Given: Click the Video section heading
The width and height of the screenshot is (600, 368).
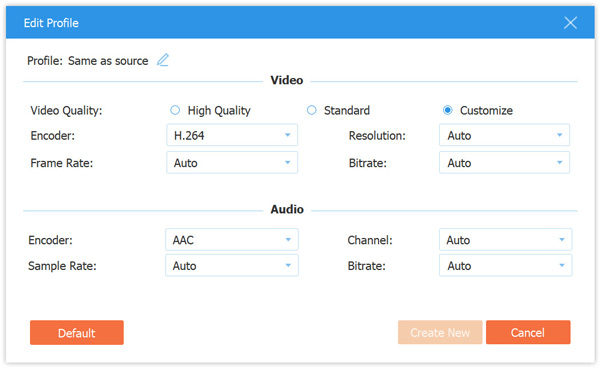Looking at the screenshot, I should tap(287, 80).
